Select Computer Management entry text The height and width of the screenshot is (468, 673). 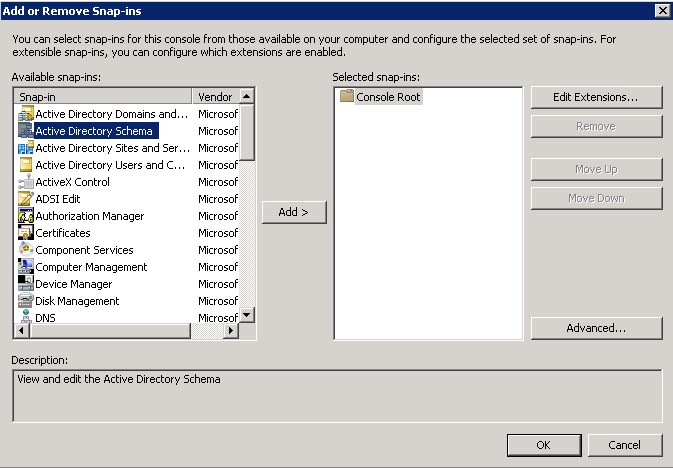tap(91, 267)
